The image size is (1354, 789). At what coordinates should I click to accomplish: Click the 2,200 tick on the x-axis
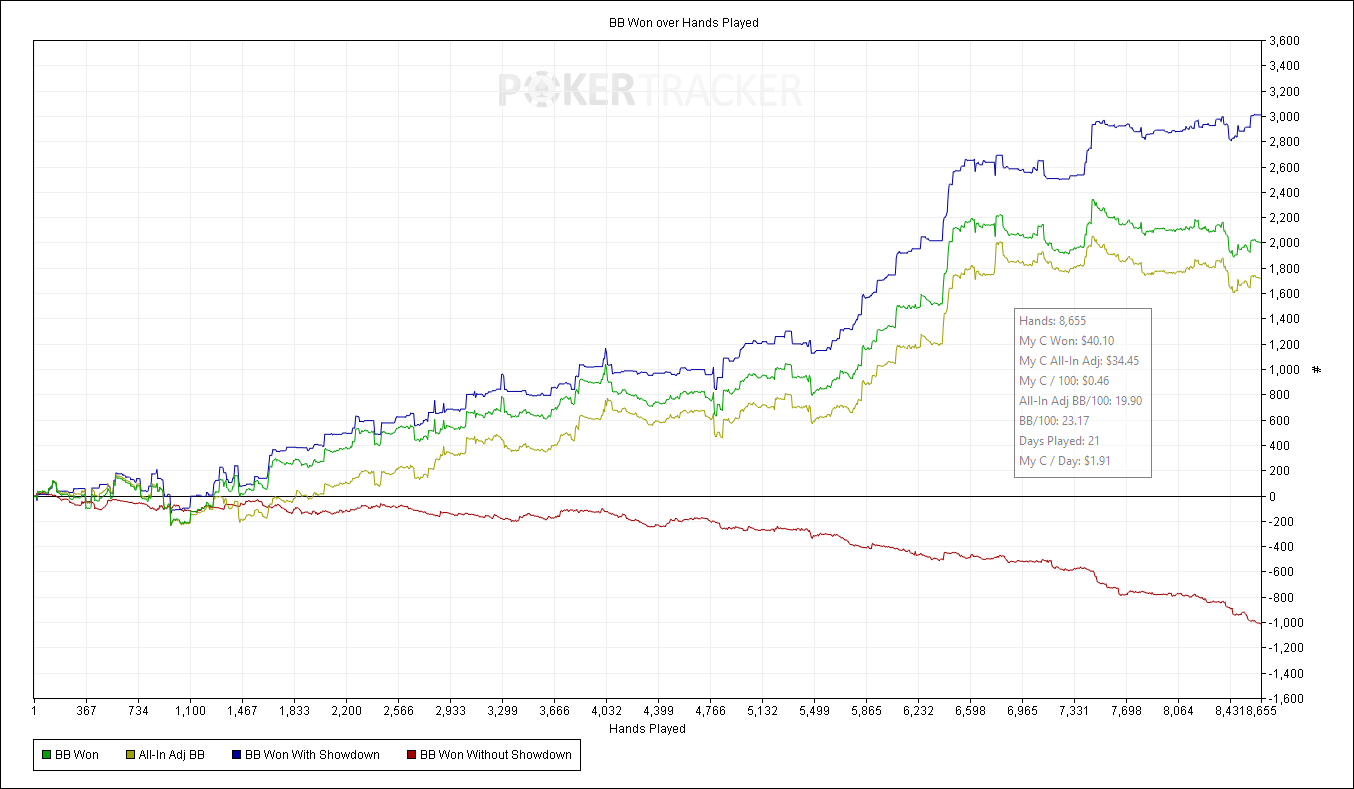[x=346, y=711]
